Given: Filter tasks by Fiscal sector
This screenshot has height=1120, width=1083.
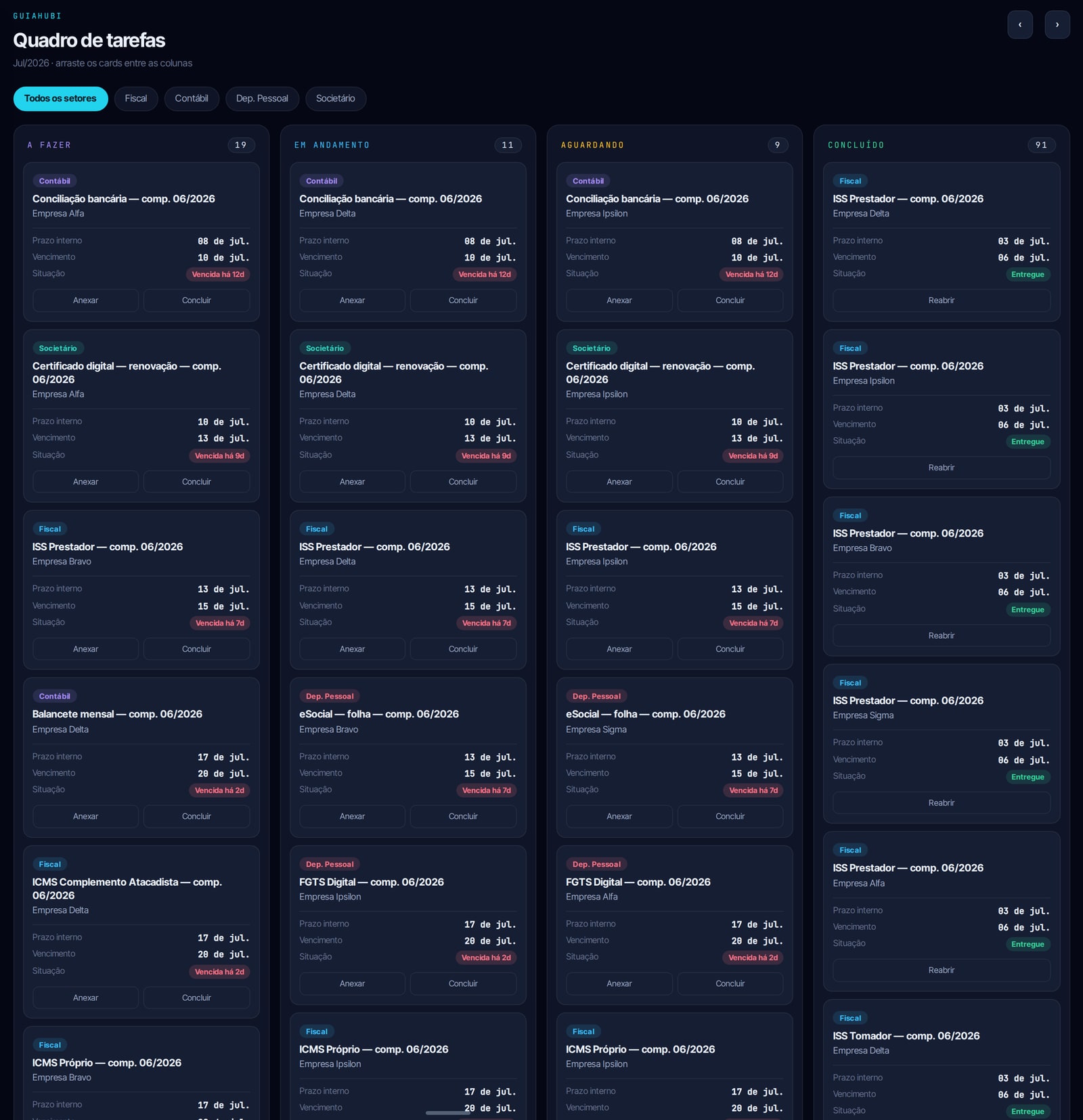Looking at the screenshot, I should click(136, 99).
